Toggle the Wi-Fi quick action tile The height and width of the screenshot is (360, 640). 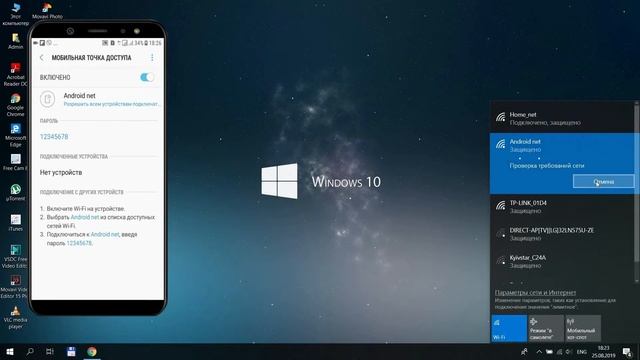[x=509, y=328]
